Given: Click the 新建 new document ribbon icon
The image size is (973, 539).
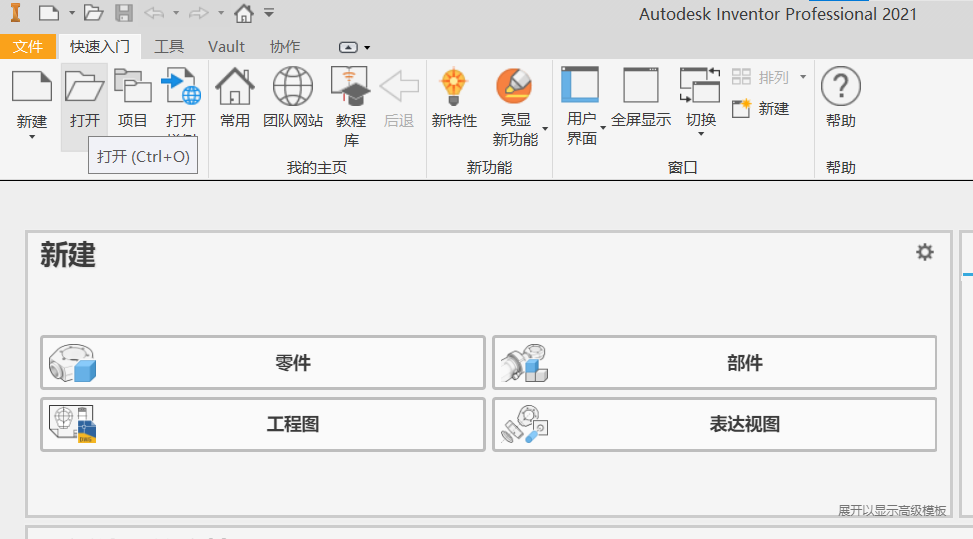Looking at the screenshot, I should tap(32, 86).
